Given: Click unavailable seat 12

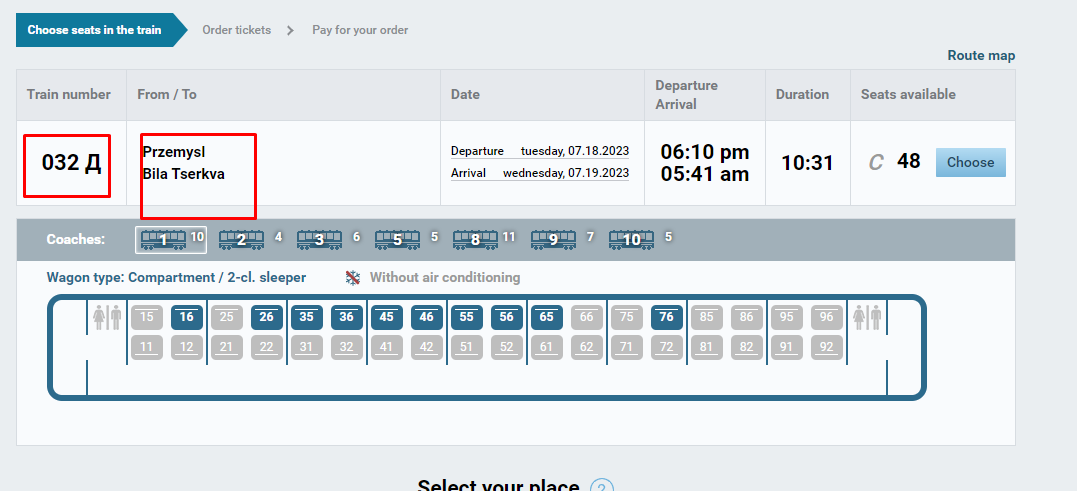Looking at the screenshot, I should pyautogui.click(x=187, y=347).
